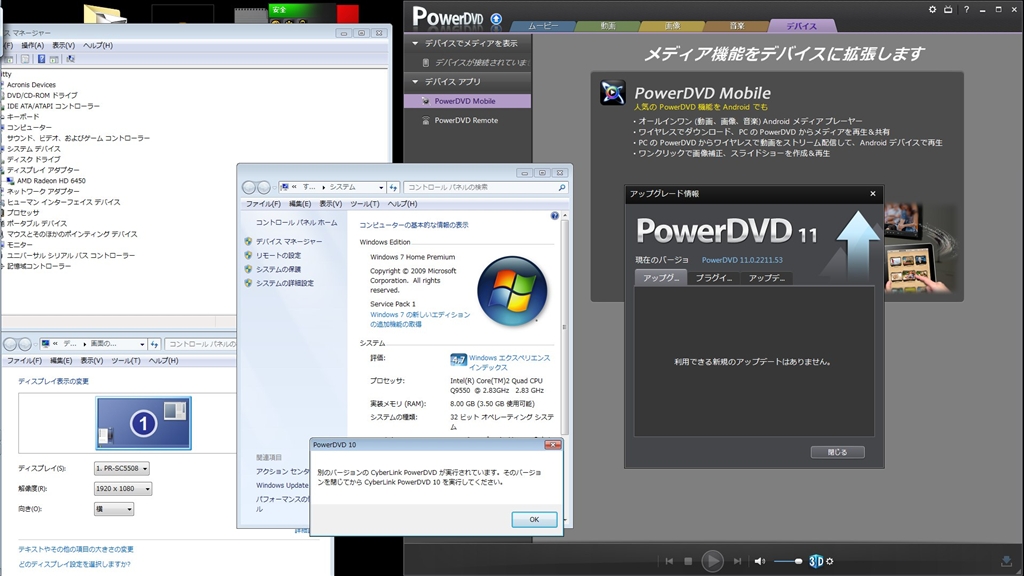Collapse the デバイスアプリ section

(415, 82)
